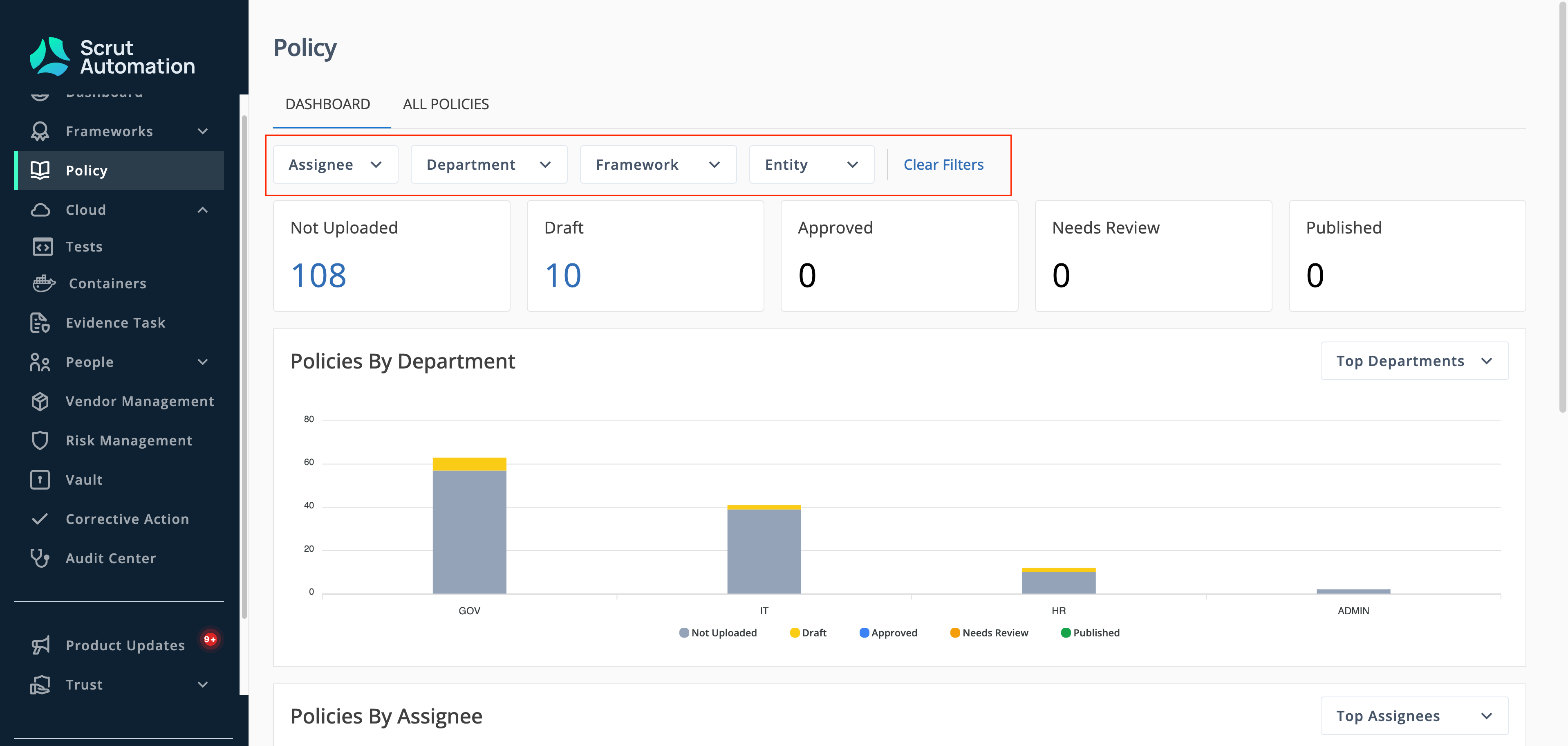
Task: Open Containers under Cloud
Action: click(108, 283)
